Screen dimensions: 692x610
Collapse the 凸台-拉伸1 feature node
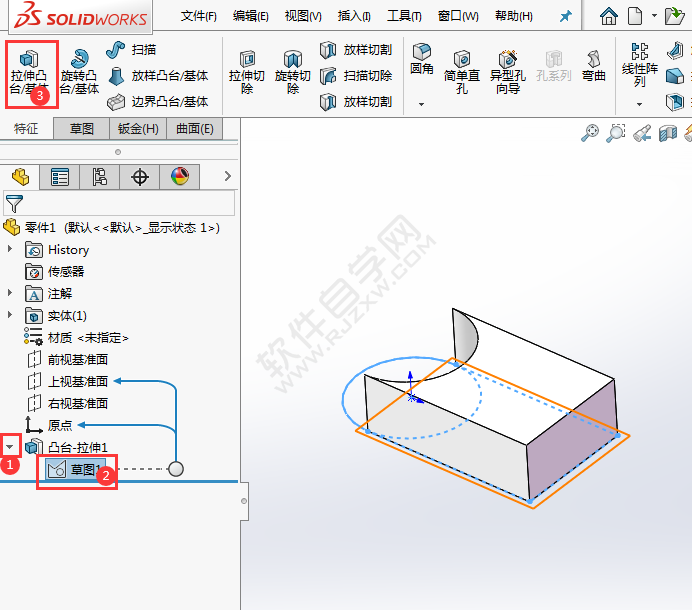pos(10,447)
